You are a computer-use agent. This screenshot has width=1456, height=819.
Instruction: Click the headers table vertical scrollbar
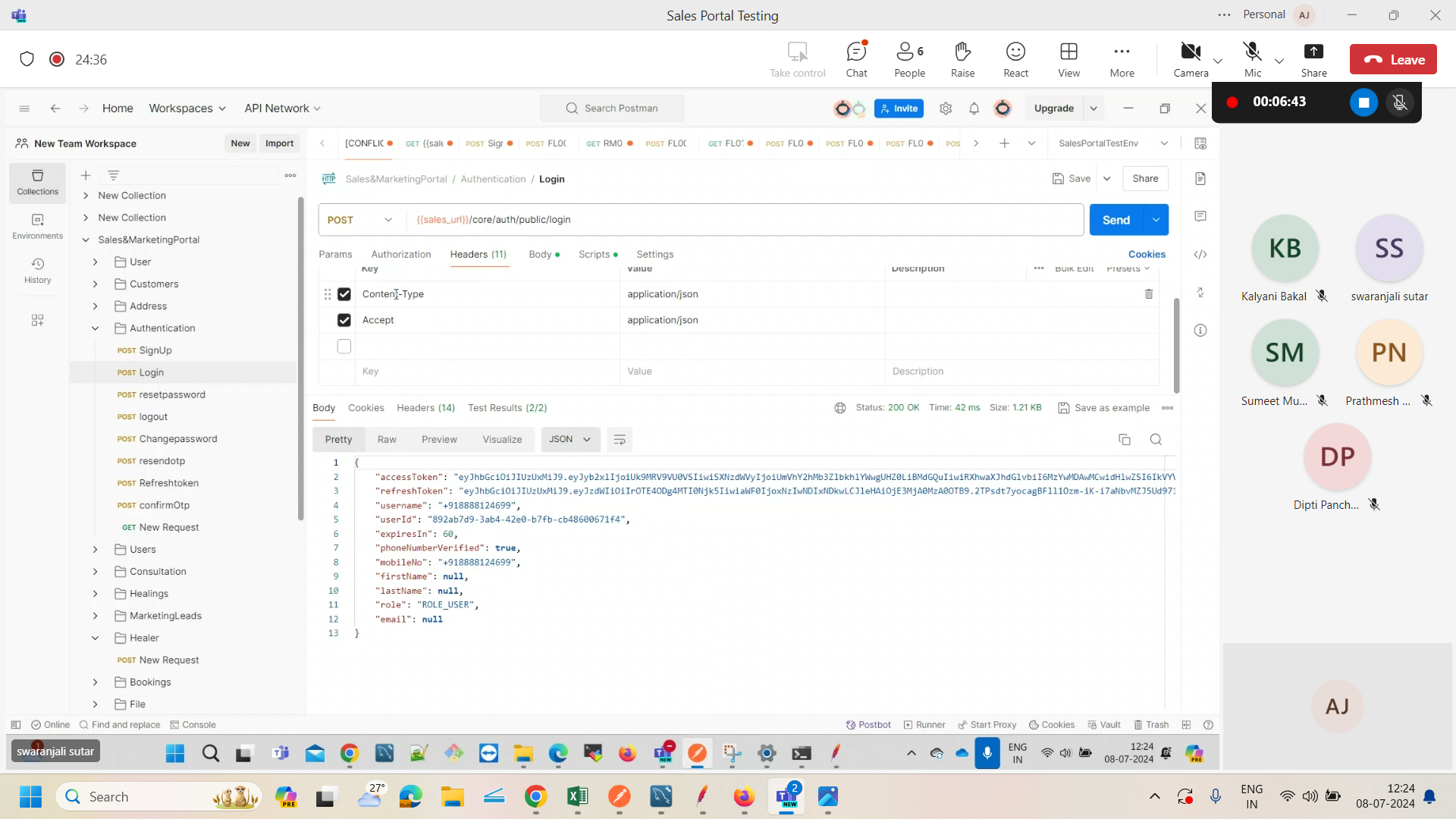coord(1176,345)
